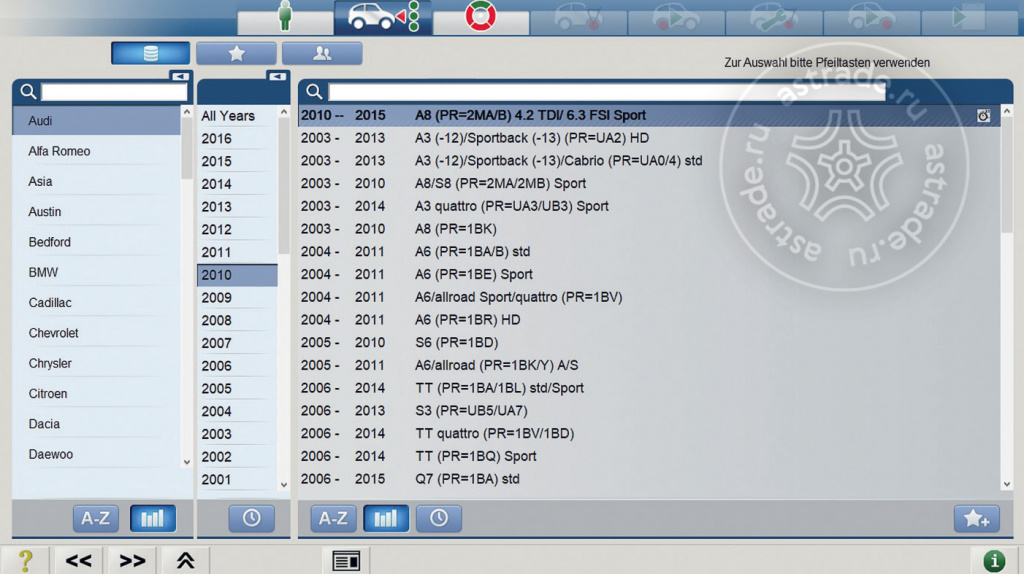Choose All Years filter

click(x=237, y=116)
